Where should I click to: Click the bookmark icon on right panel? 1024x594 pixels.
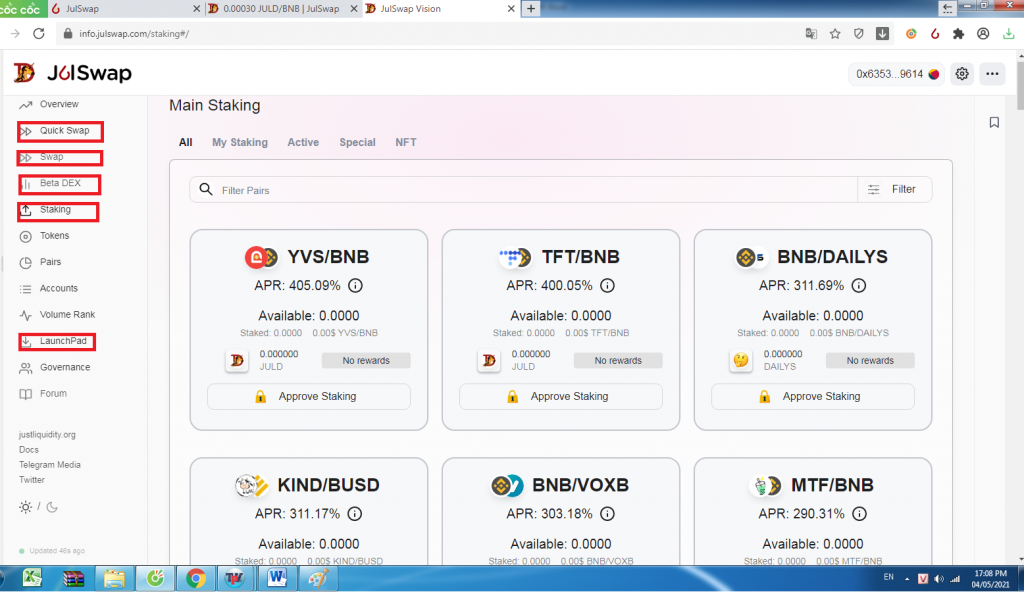994,123
